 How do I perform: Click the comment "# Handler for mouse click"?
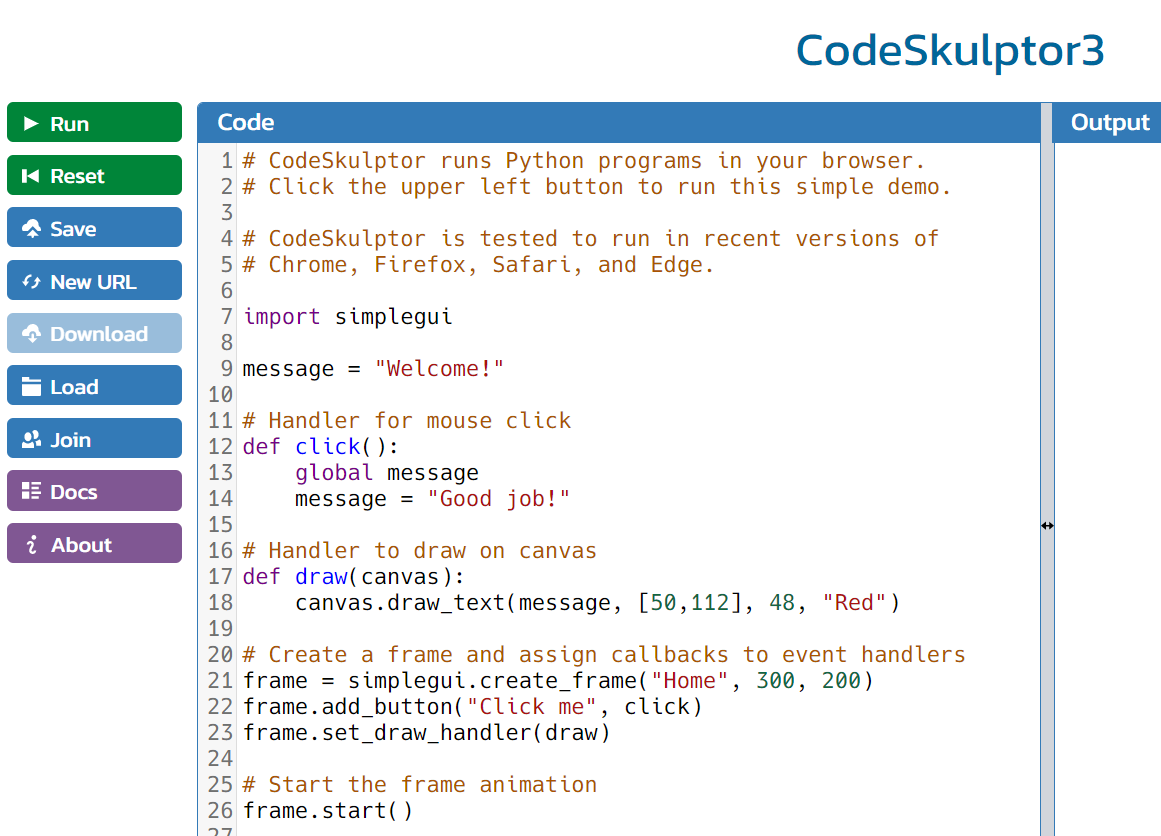pos(406,421)
